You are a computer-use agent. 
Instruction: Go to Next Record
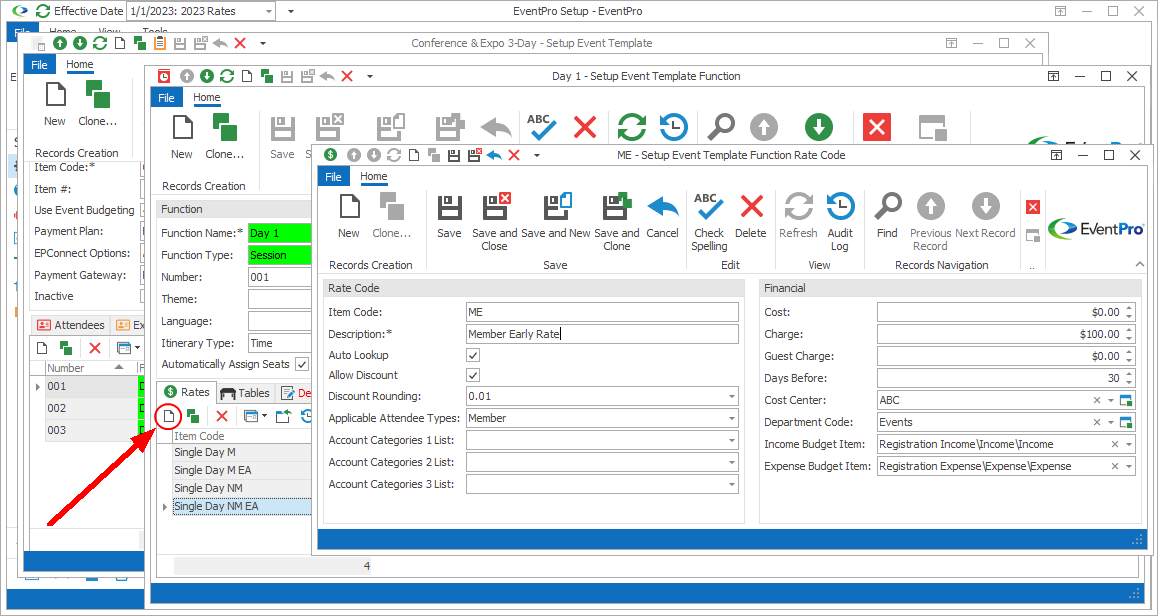pyautogui.click(x=985, y=216)
